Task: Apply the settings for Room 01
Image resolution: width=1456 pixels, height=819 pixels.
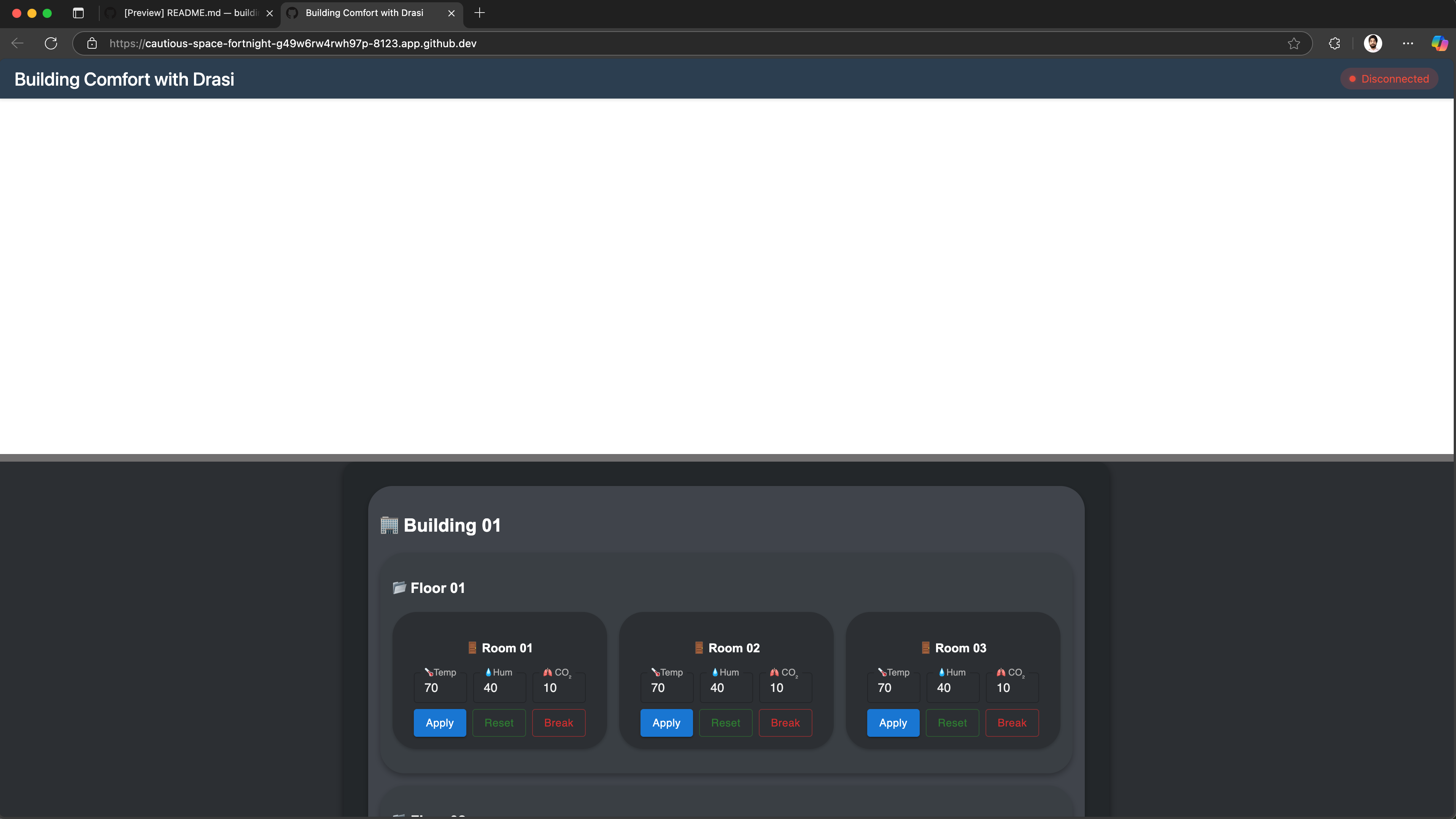Action: click(x=440, y=722)
